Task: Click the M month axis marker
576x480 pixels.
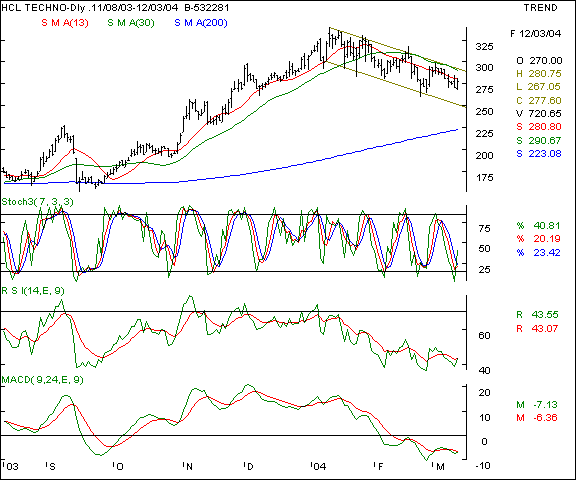Action: 439,466
